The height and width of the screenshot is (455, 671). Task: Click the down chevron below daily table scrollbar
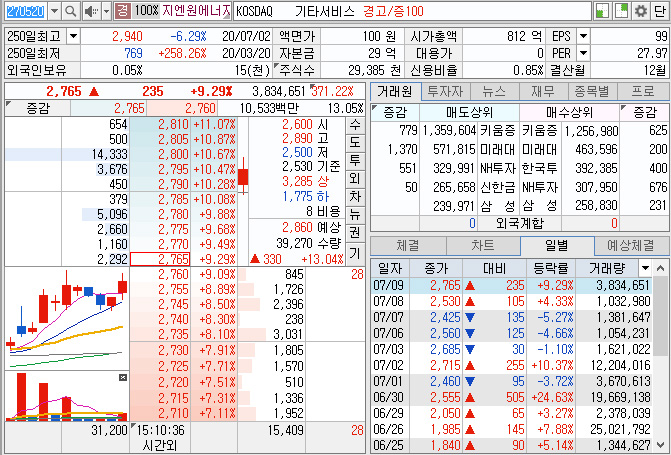tap(660, 445)
